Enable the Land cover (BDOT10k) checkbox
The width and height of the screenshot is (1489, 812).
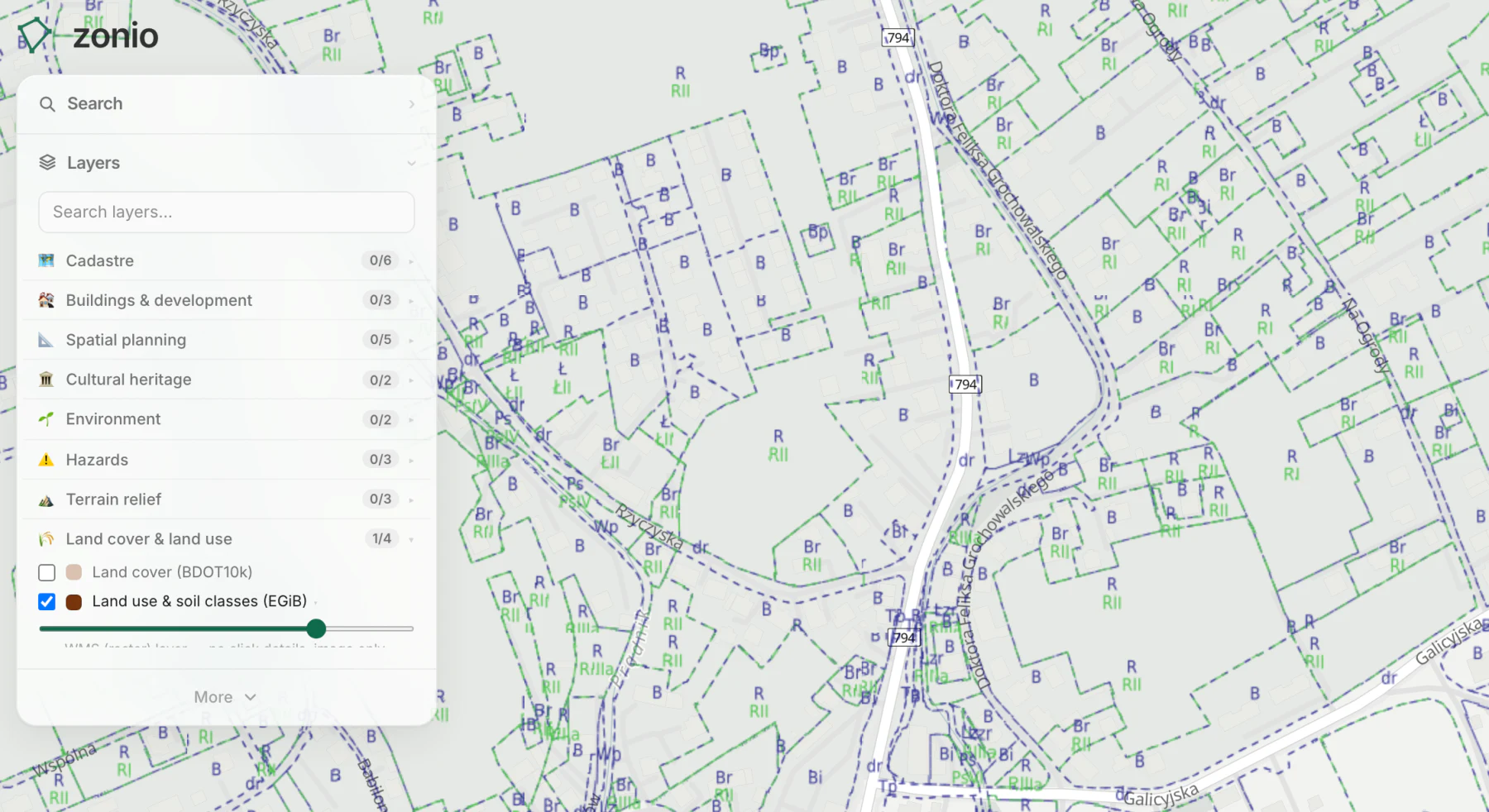pos(47,572)
